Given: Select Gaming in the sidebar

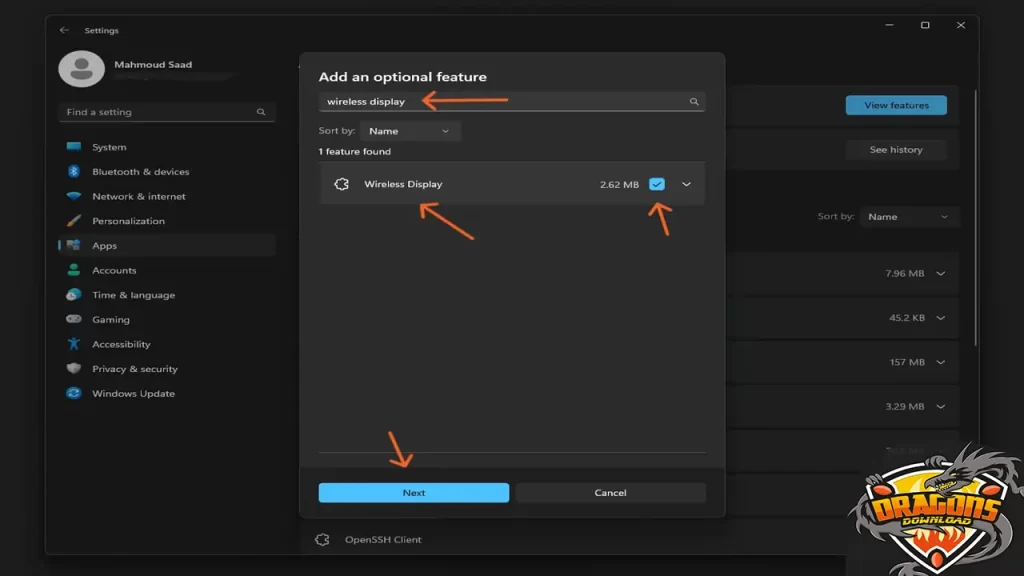Looking at the screenshot, I should pos(111,320).
